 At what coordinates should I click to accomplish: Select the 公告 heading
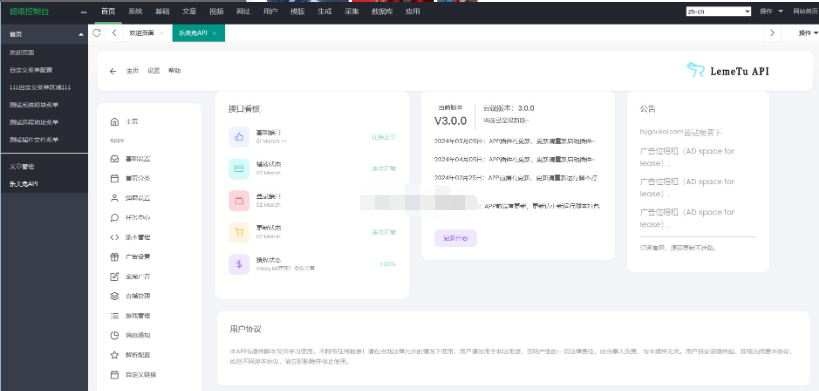(648, 109)
